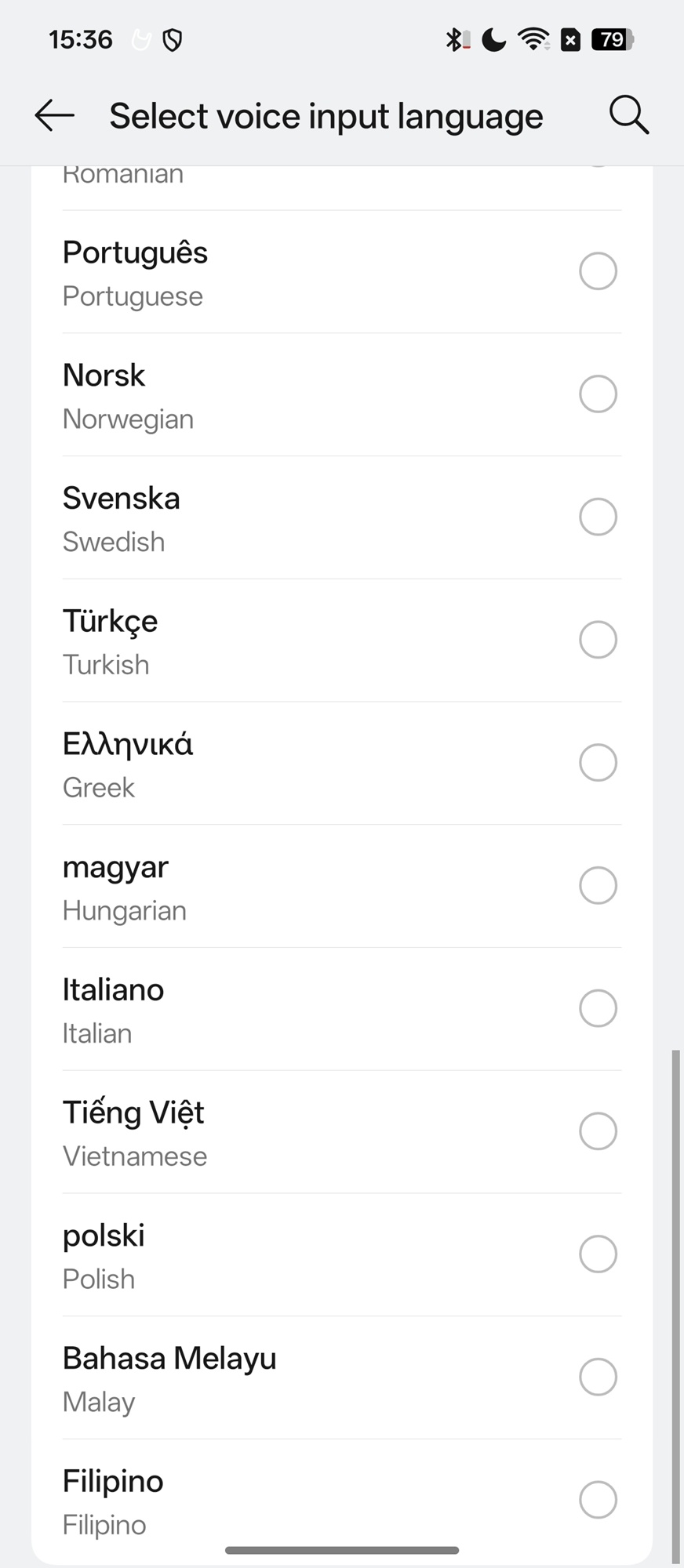
Task: Tap the Wi-Fi status icon
Action: pos(534,39)
